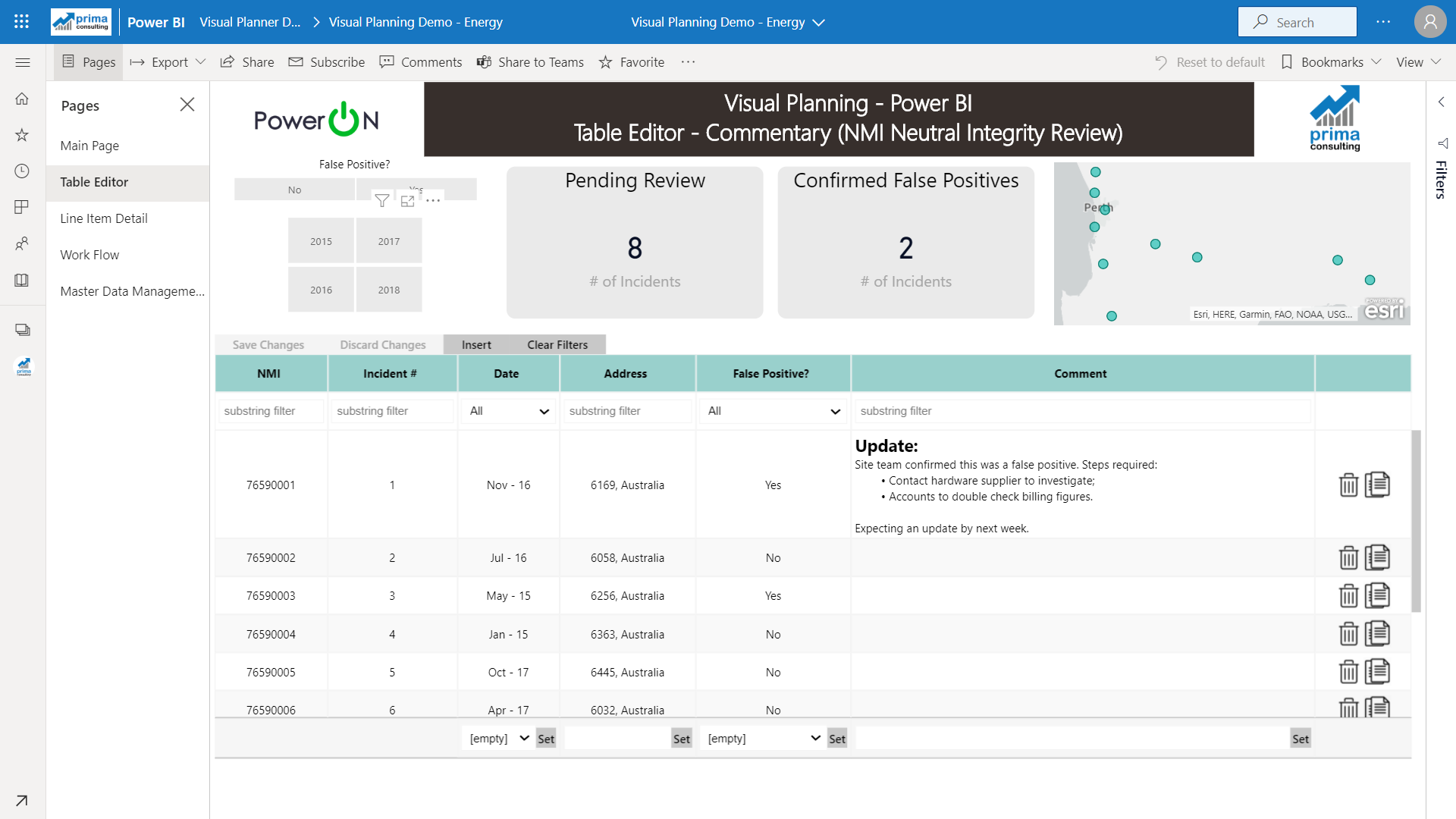Image resolution: width=1456 pixels, height=819 pixels.
Task: Go to the Line Item Detail page
Action: (x=104, y=218)
